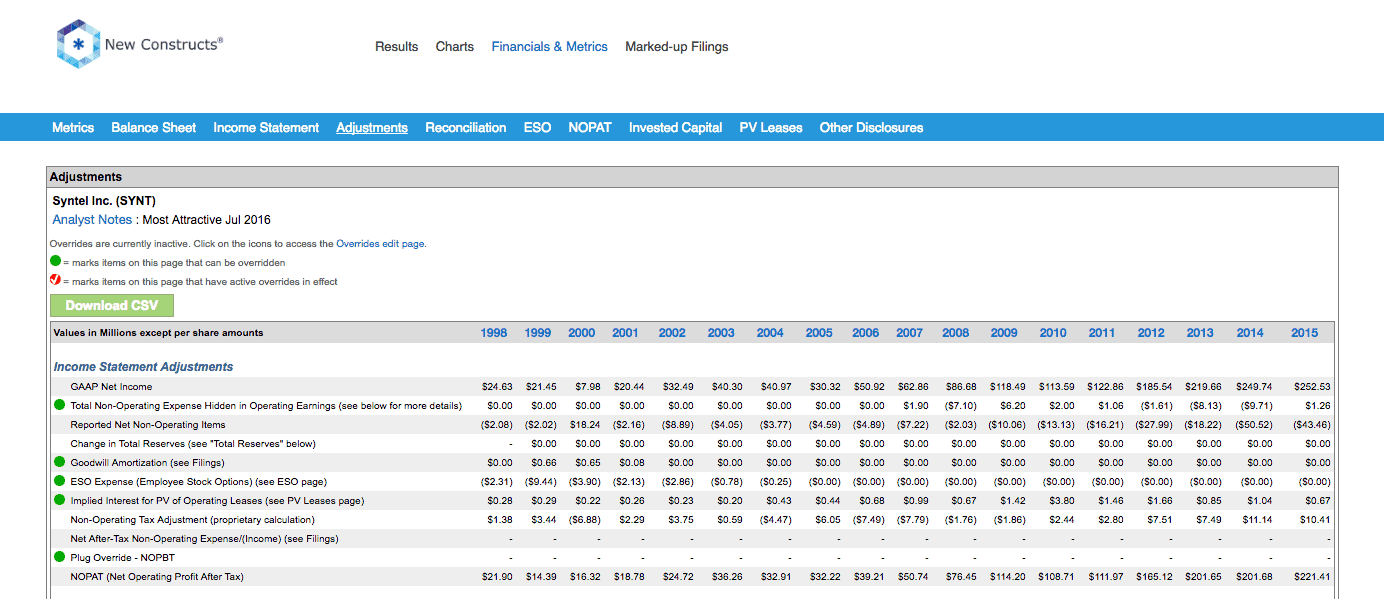Click the New Constructs hexagon logo

pos(77,45)
